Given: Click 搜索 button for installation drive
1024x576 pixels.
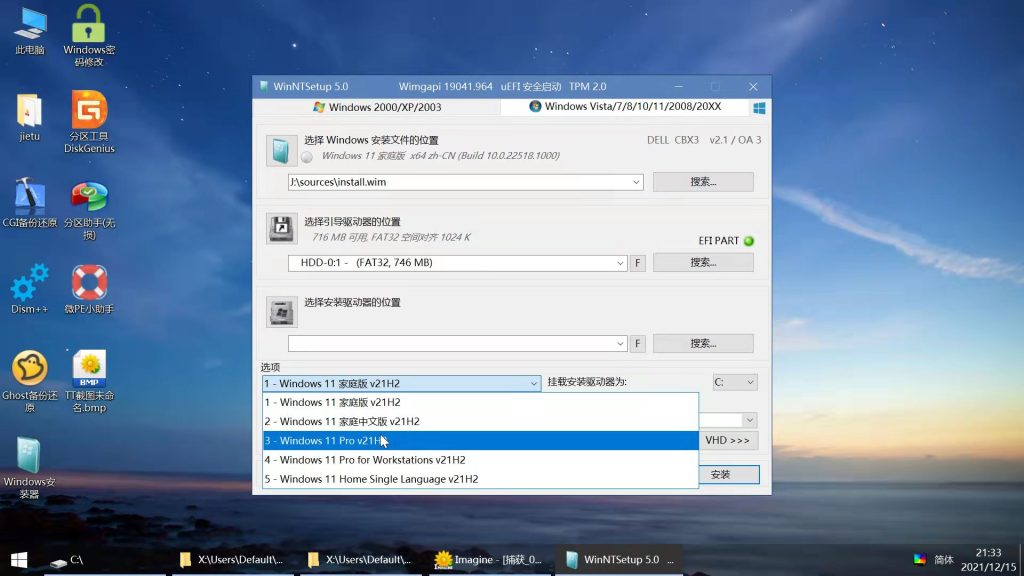Looking at the screenshot, I should [703, 344].
